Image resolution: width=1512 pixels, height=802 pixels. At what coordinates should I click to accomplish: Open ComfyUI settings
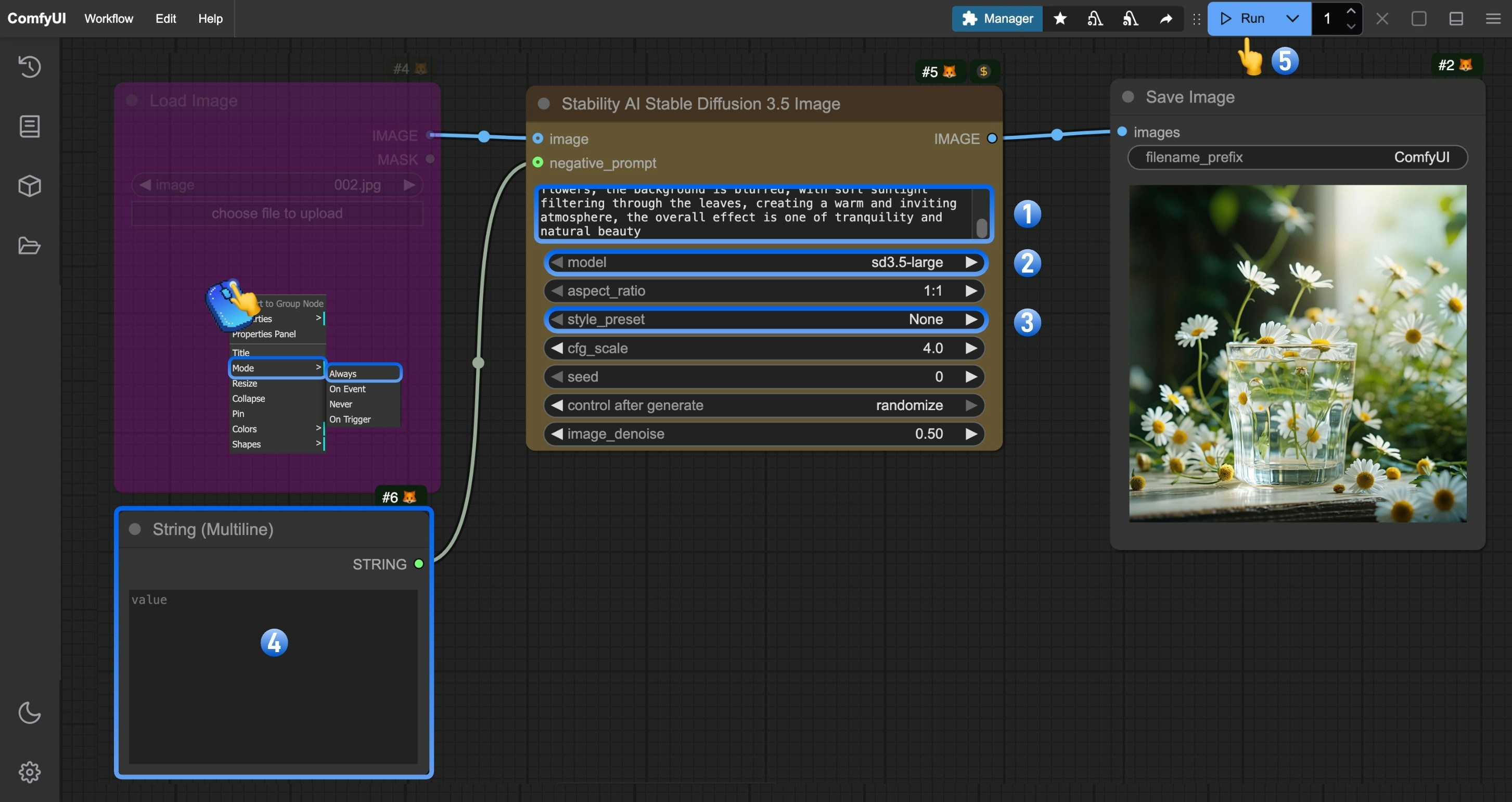point(29,772)
